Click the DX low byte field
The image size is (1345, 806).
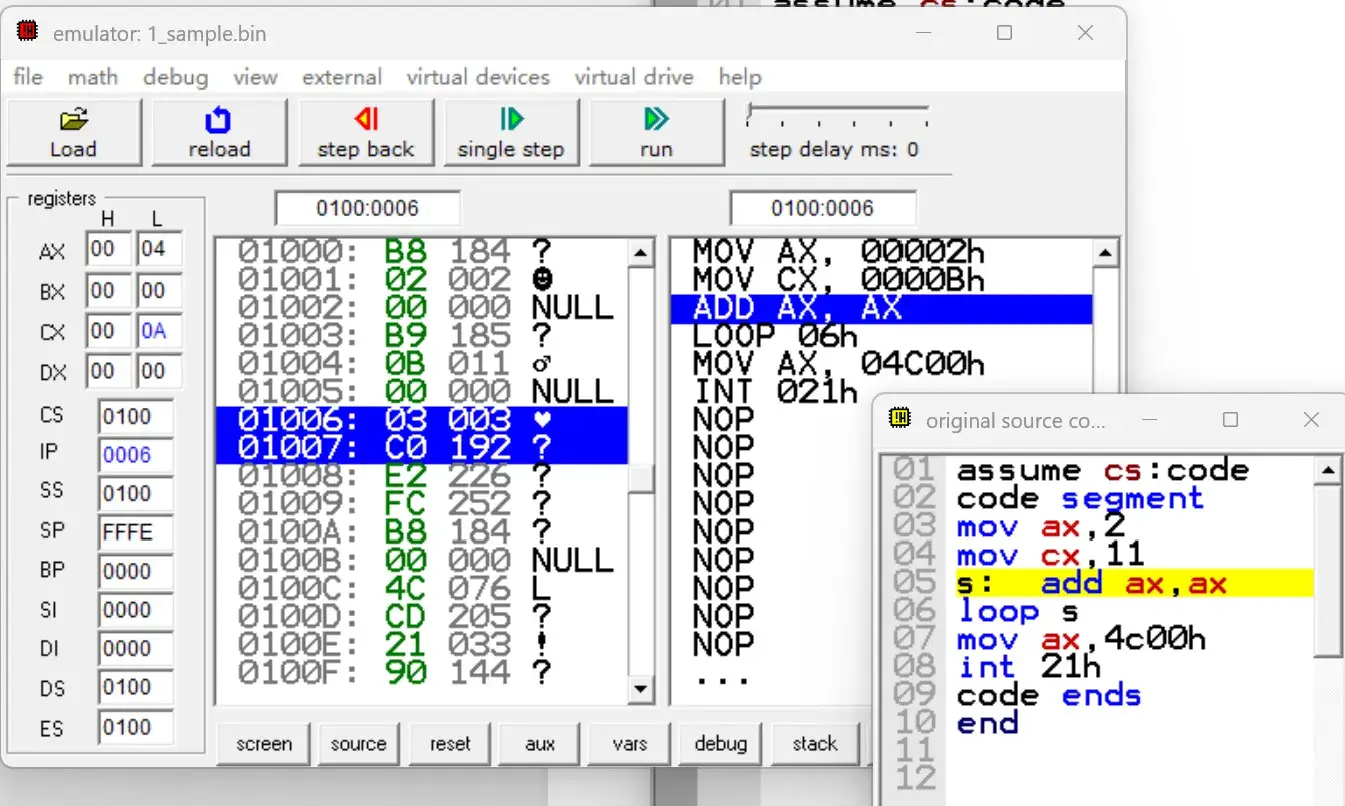click(x=160, y=372)
